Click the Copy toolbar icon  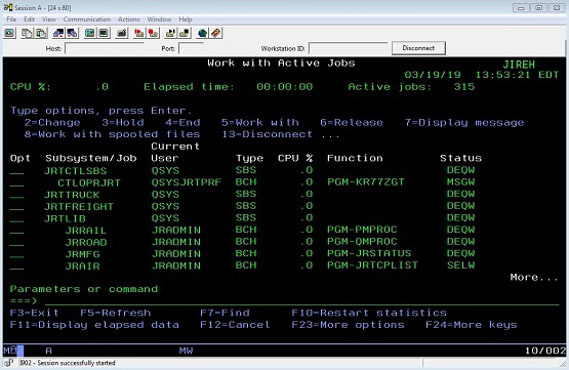coord(27,33)
